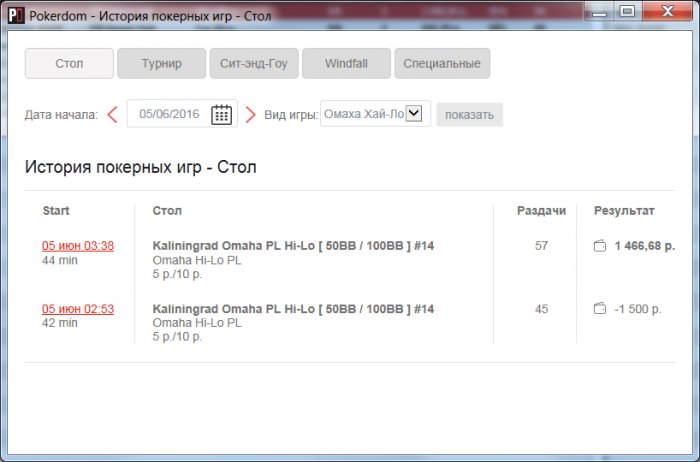The height and width of the screenshot is (462, 700).
Task: Click hands count 57
Action: [541, 246]
